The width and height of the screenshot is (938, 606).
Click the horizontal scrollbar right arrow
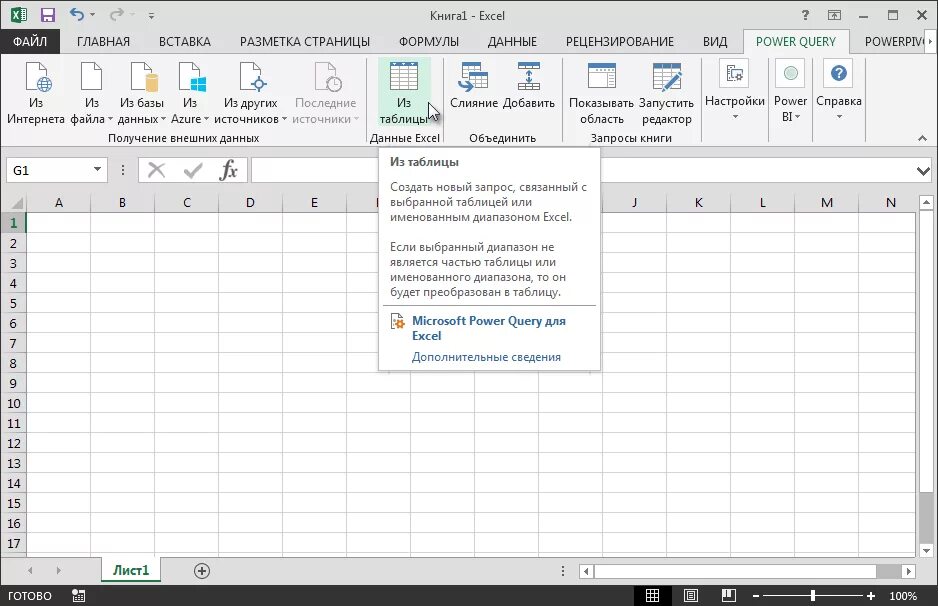coord(909,571)
